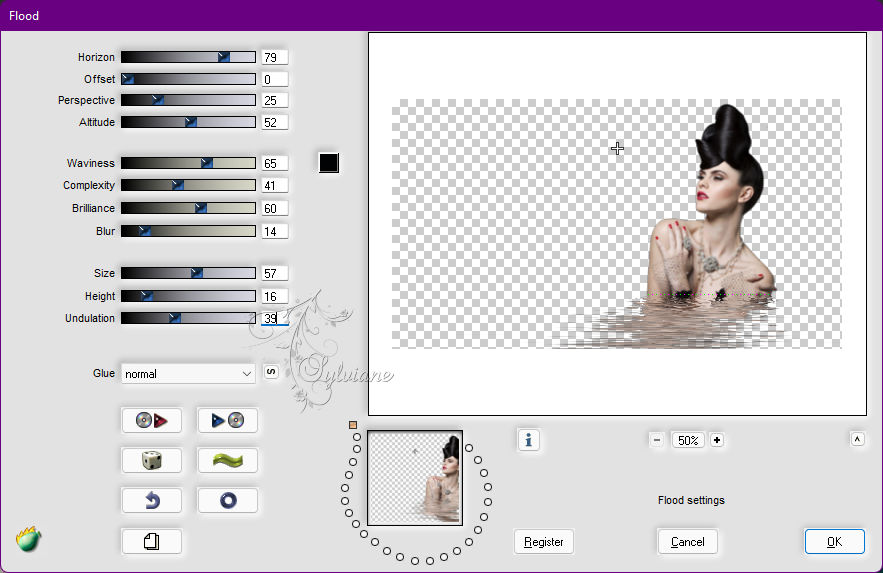The width and height of the screenshot is (883, 573).
Task: Click the Undulation value field showing 39
Action: [275, 318]
